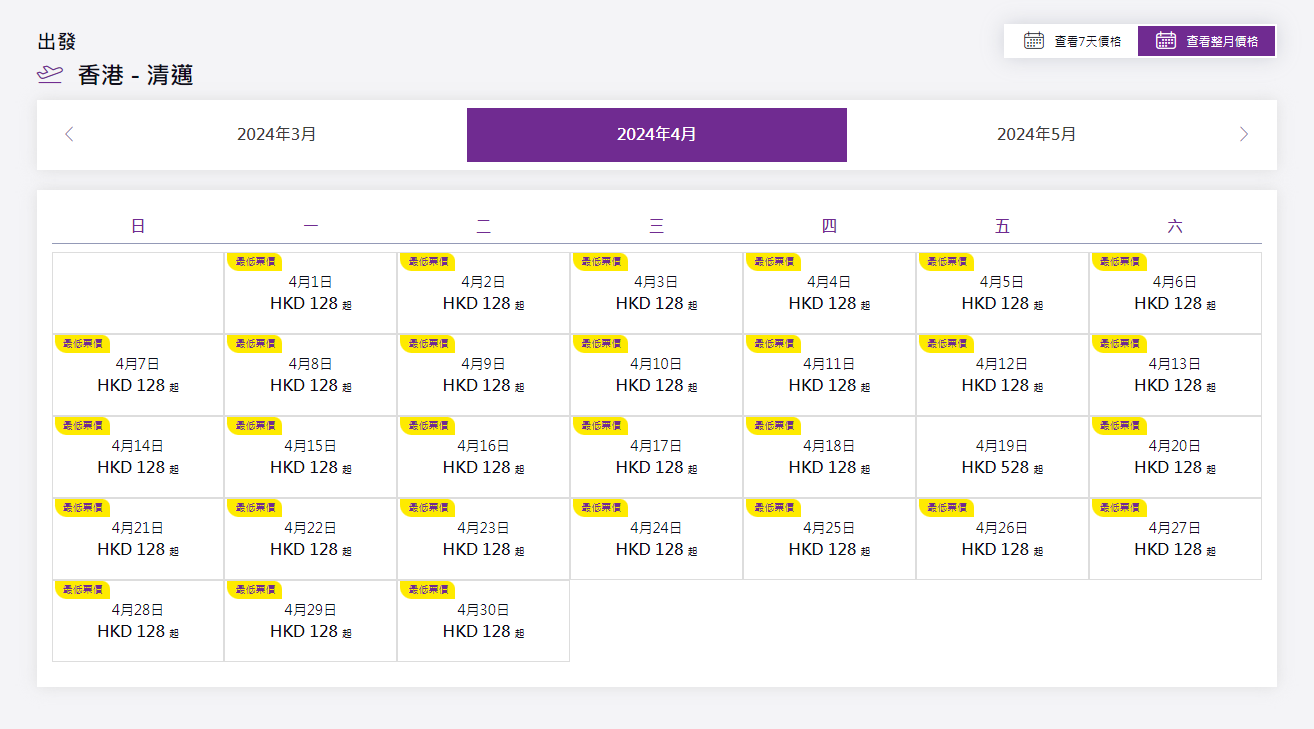Go to previous month with left chevron
Viewport: 1314px width, 729px height.
coord(69,134)
